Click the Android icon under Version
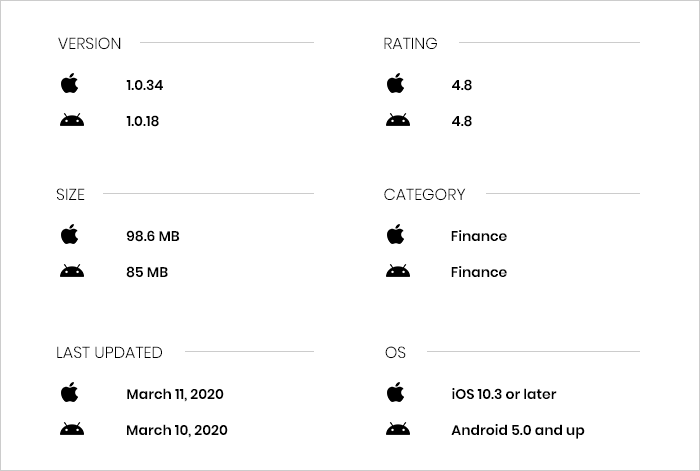700x471 pixels. (71, 121)
